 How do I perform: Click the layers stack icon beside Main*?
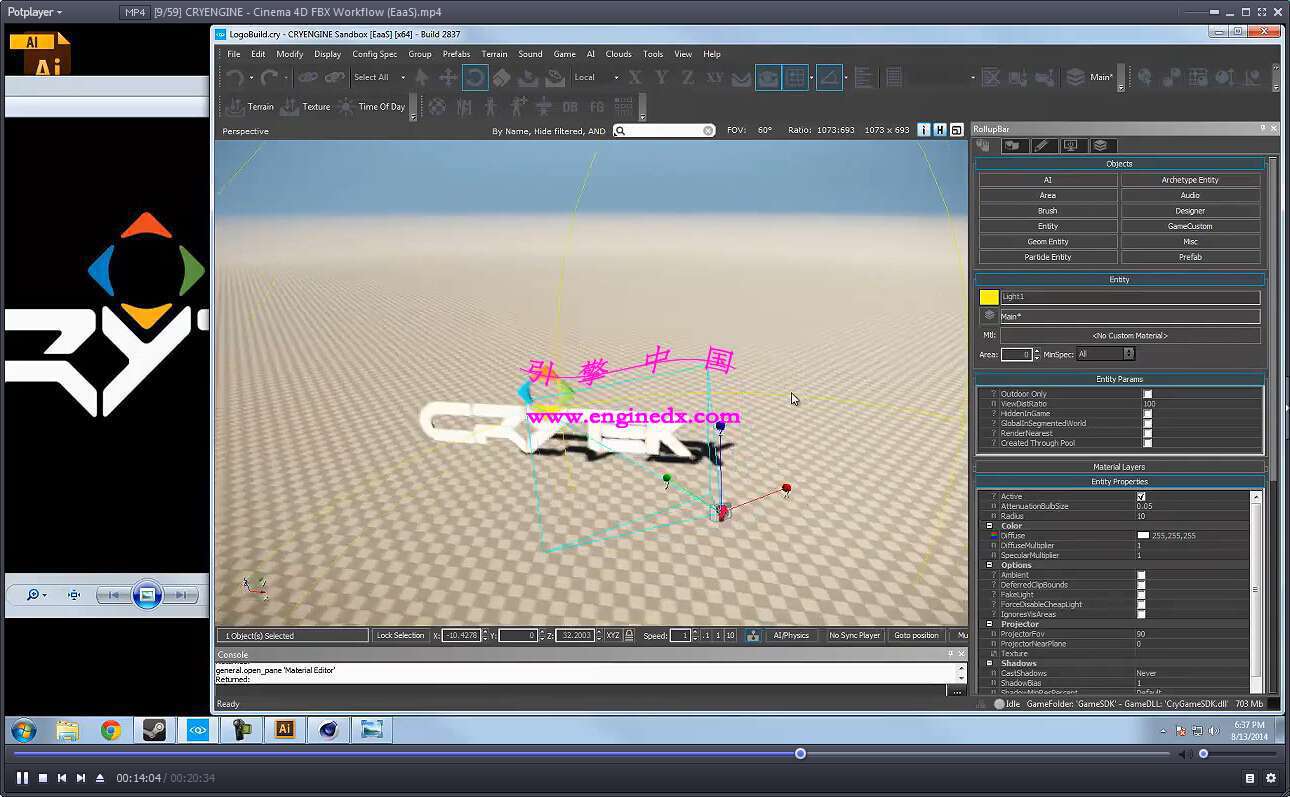(1075, 77)
